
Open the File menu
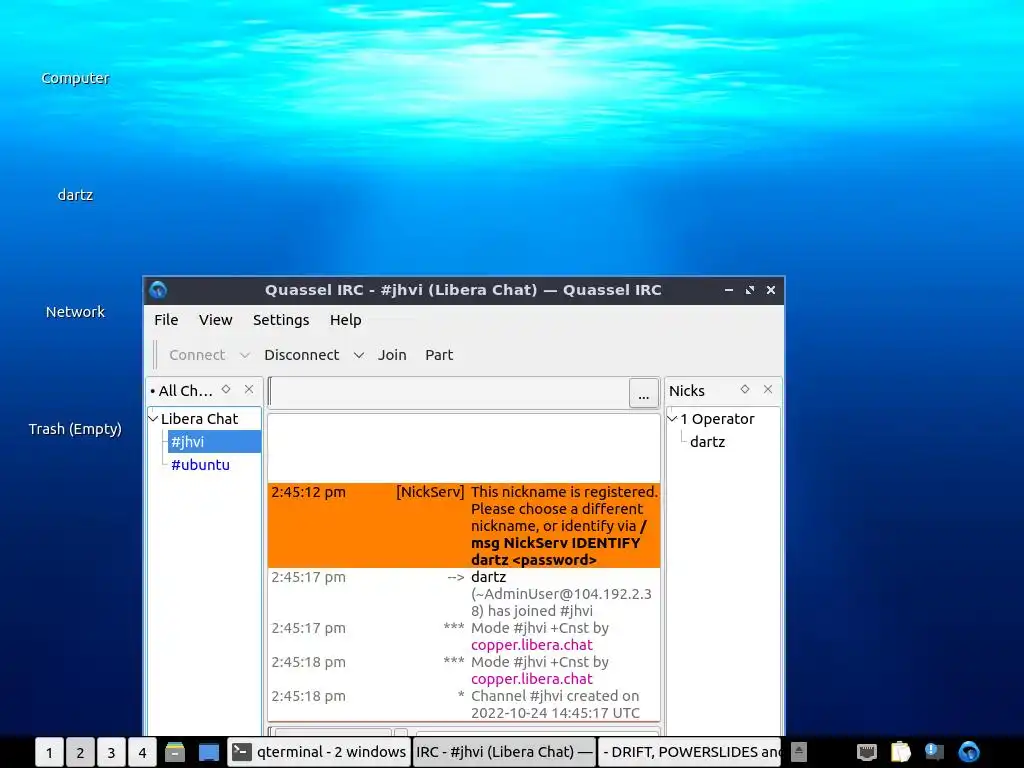(166, 320)
